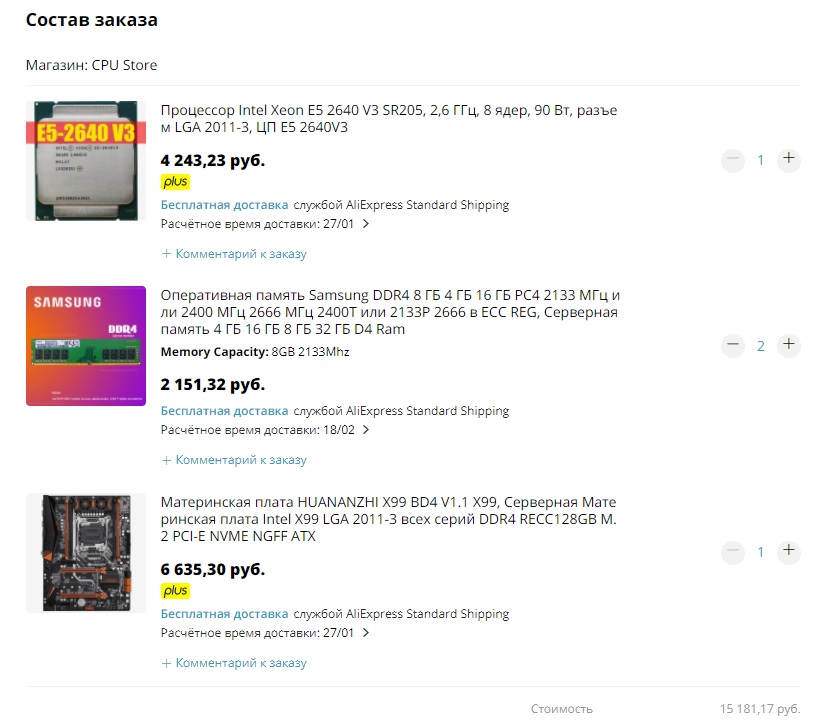This screenshot has width=827, height=728.
Task: Add order comment for HUANANZHI motherboard
Action: (234, 663)
